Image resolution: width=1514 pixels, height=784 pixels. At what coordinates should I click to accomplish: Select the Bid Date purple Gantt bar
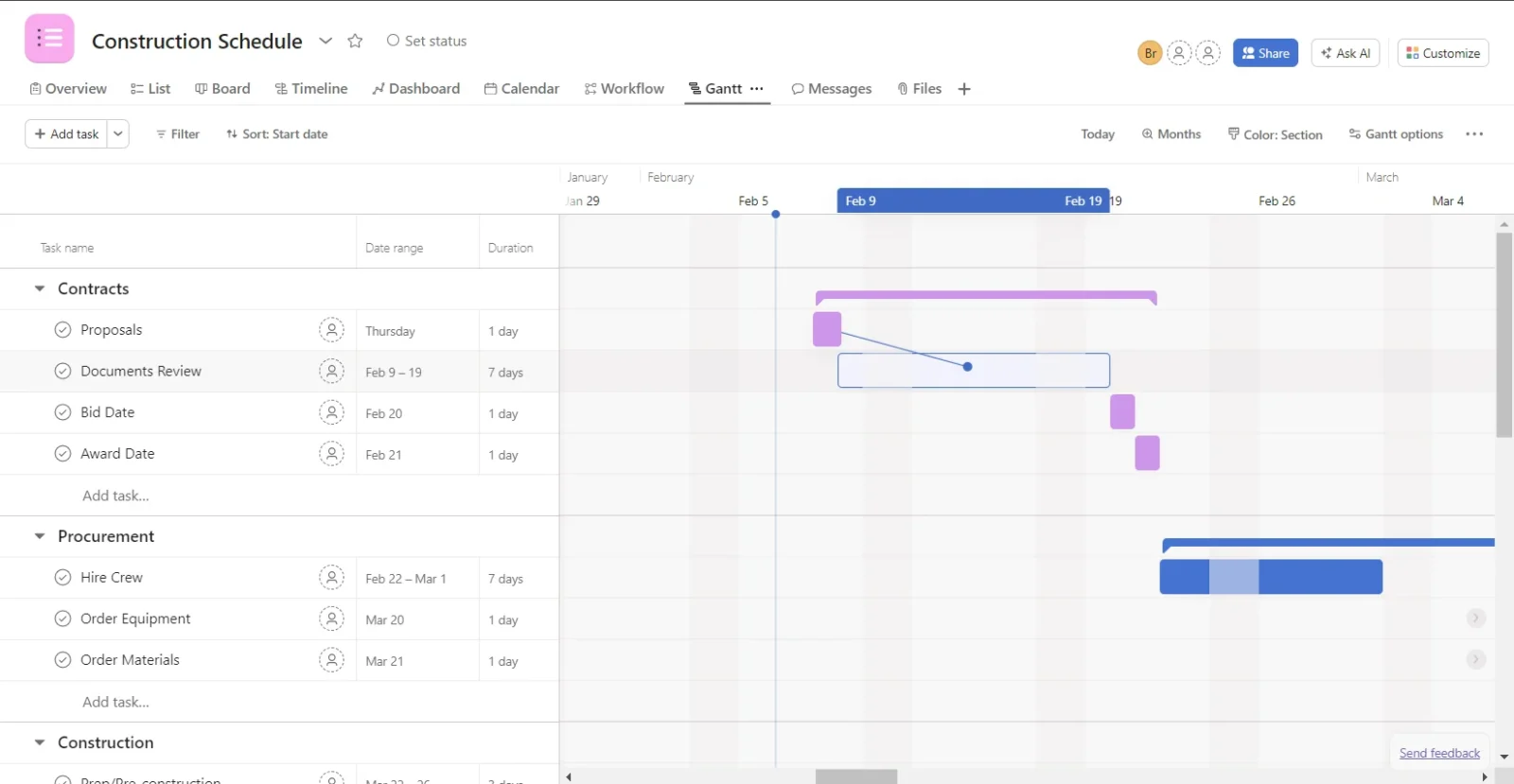(1122, 411)
